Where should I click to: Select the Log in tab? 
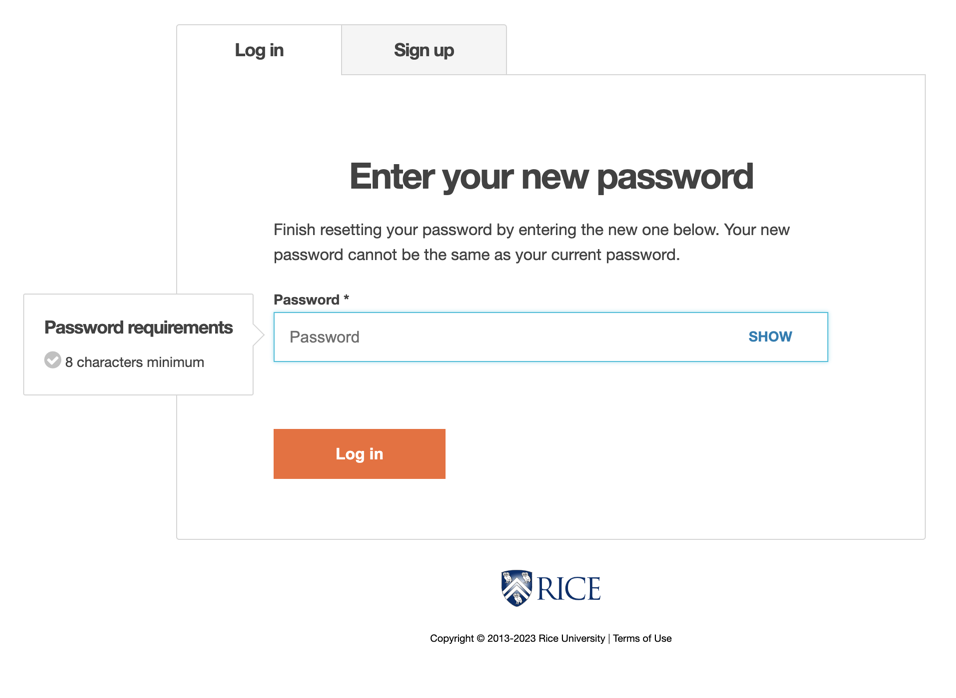coord(258,49)
